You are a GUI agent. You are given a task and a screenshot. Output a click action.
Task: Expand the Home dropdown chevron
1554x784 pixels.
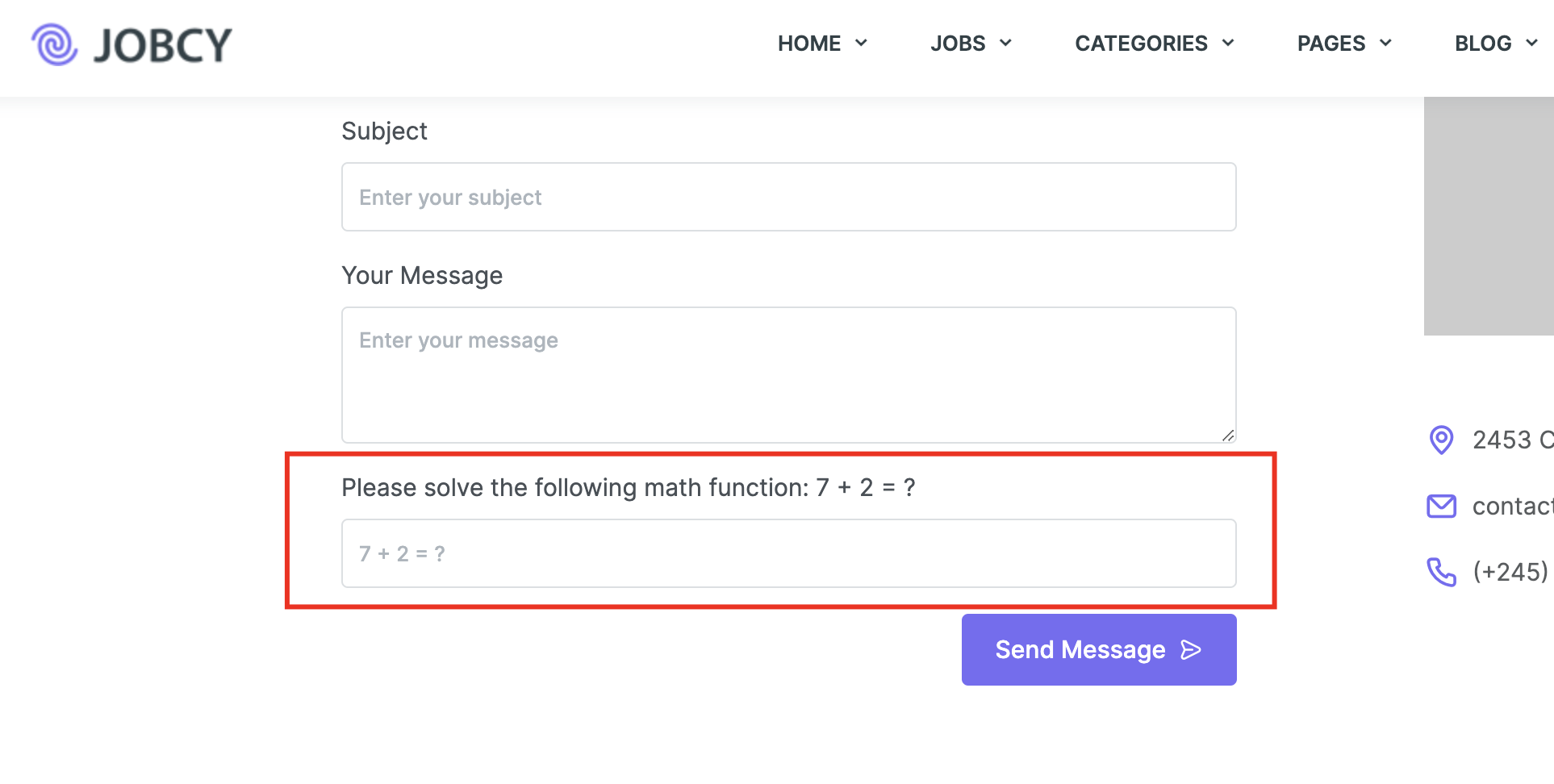coord(861,43)
